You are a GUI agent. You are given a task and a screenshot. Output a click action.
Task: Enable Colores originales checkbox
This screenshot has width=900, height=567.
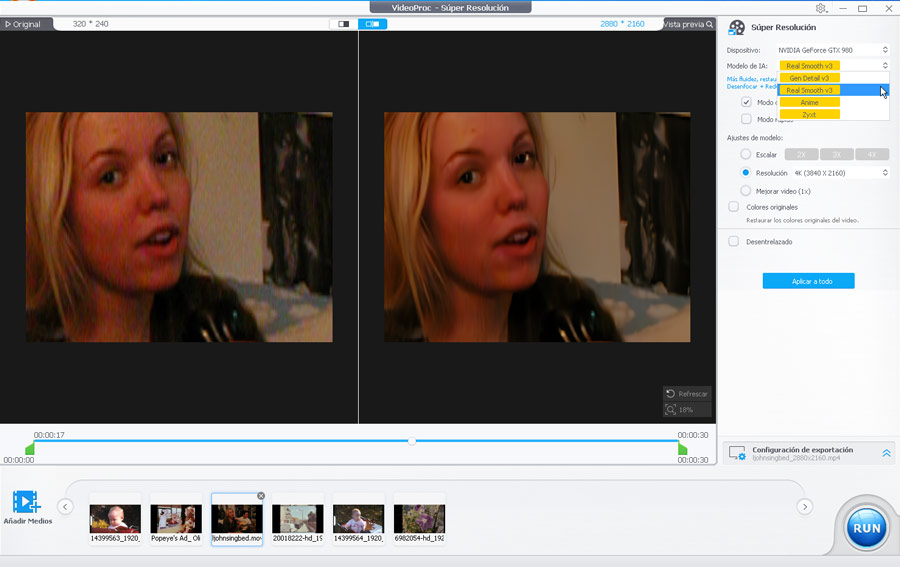734,207
